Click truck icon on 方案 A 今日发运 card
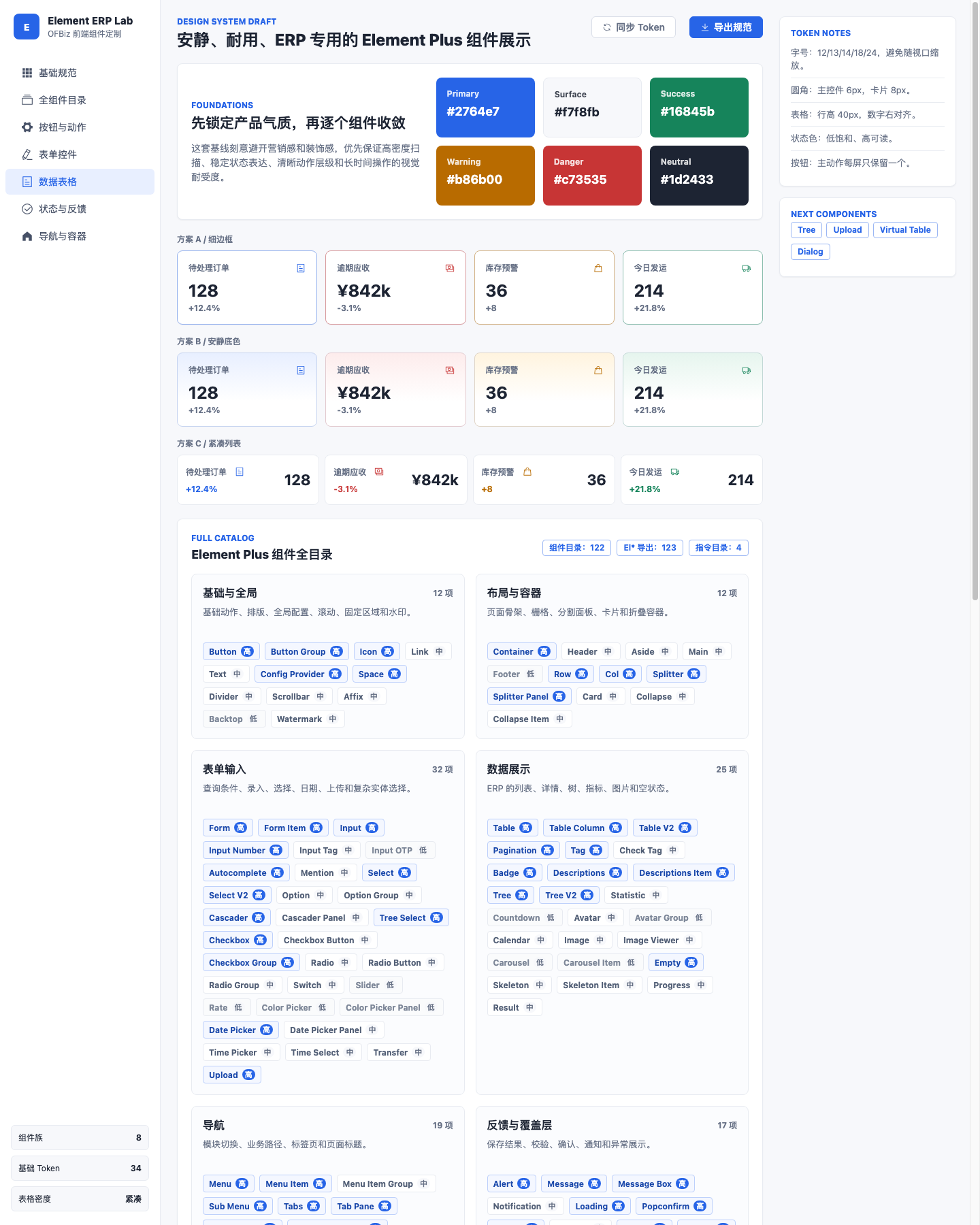Image resolution: width=980 pixels, height=1225 pixels. pos(747,268)
